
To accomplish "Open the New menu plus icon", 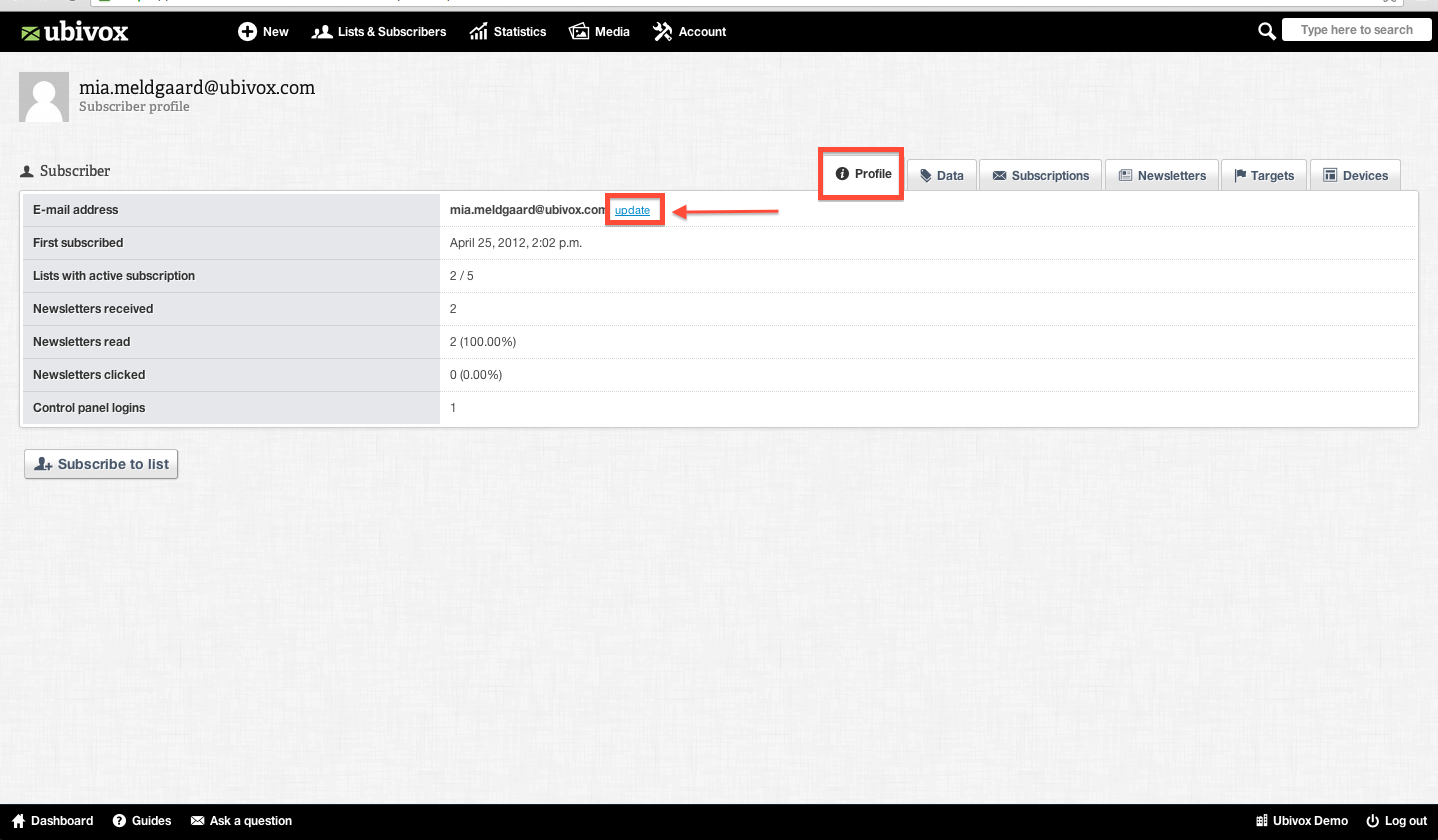I will coord(247,32).
